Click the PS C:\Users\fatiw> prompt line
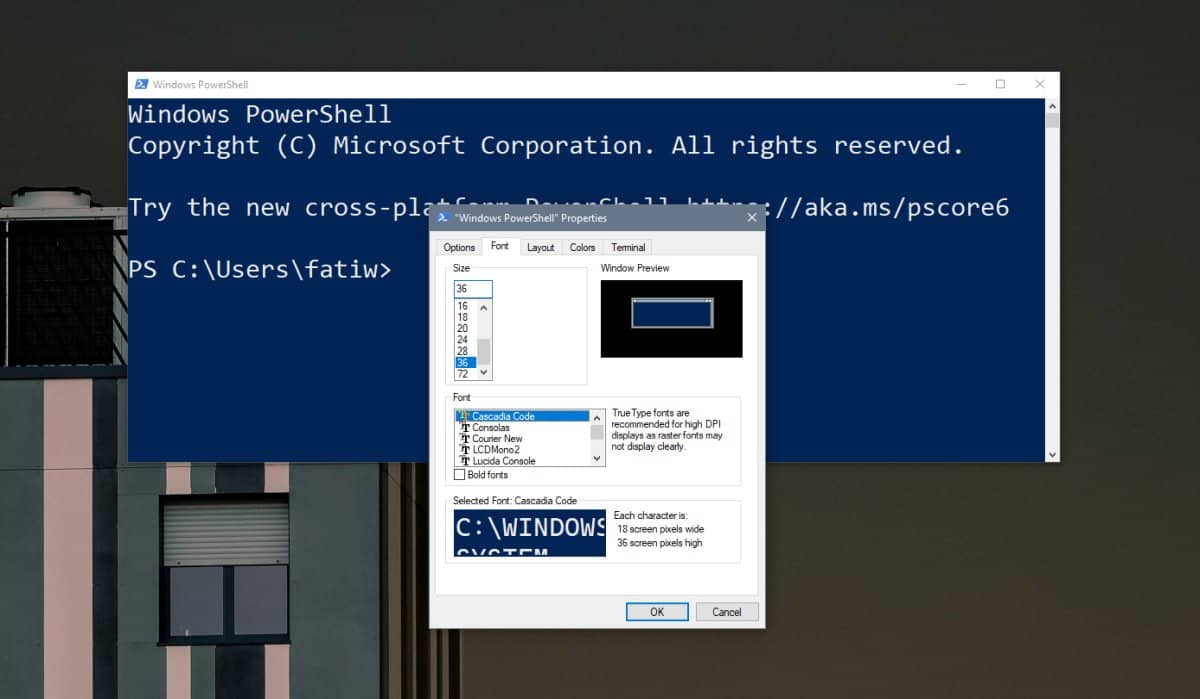The image size is (1200, 699). [260, 269]
